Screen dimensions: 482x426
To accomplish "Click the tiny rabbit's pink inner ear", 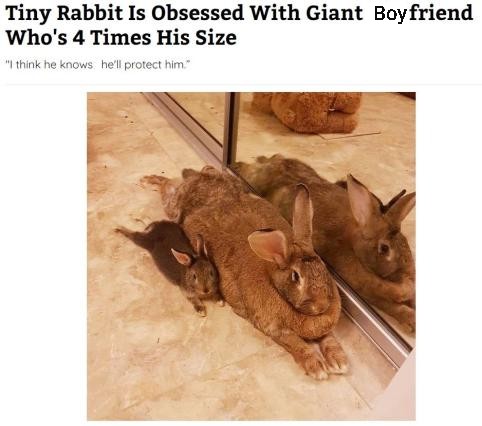I will pos(182,258).
